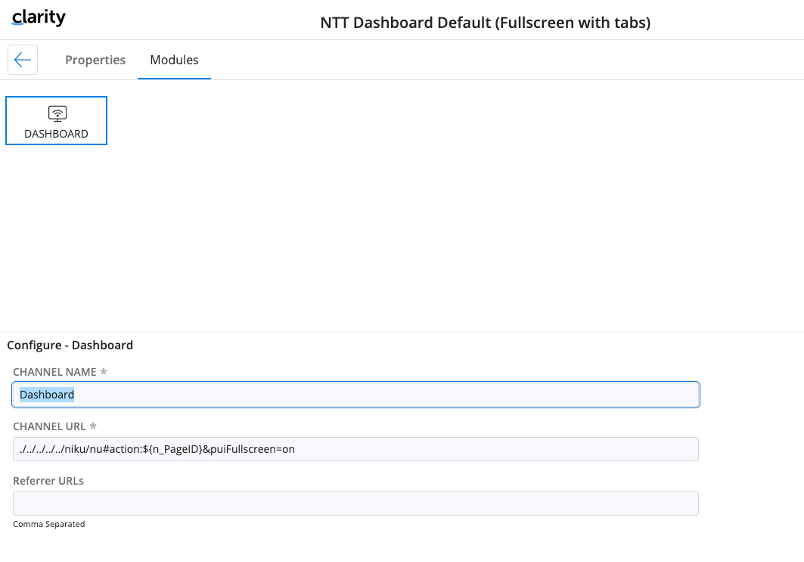Click the back arrow button

[x=23, y=59]
